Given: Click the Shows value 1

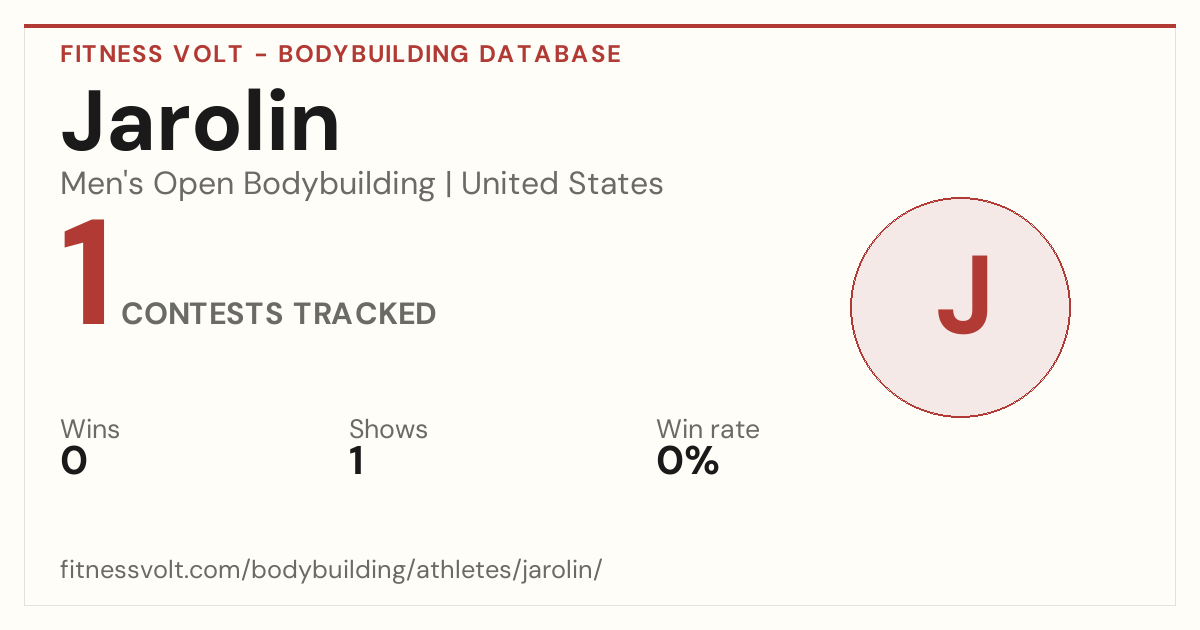Looking at the screenshot, I should click(357, 461).
